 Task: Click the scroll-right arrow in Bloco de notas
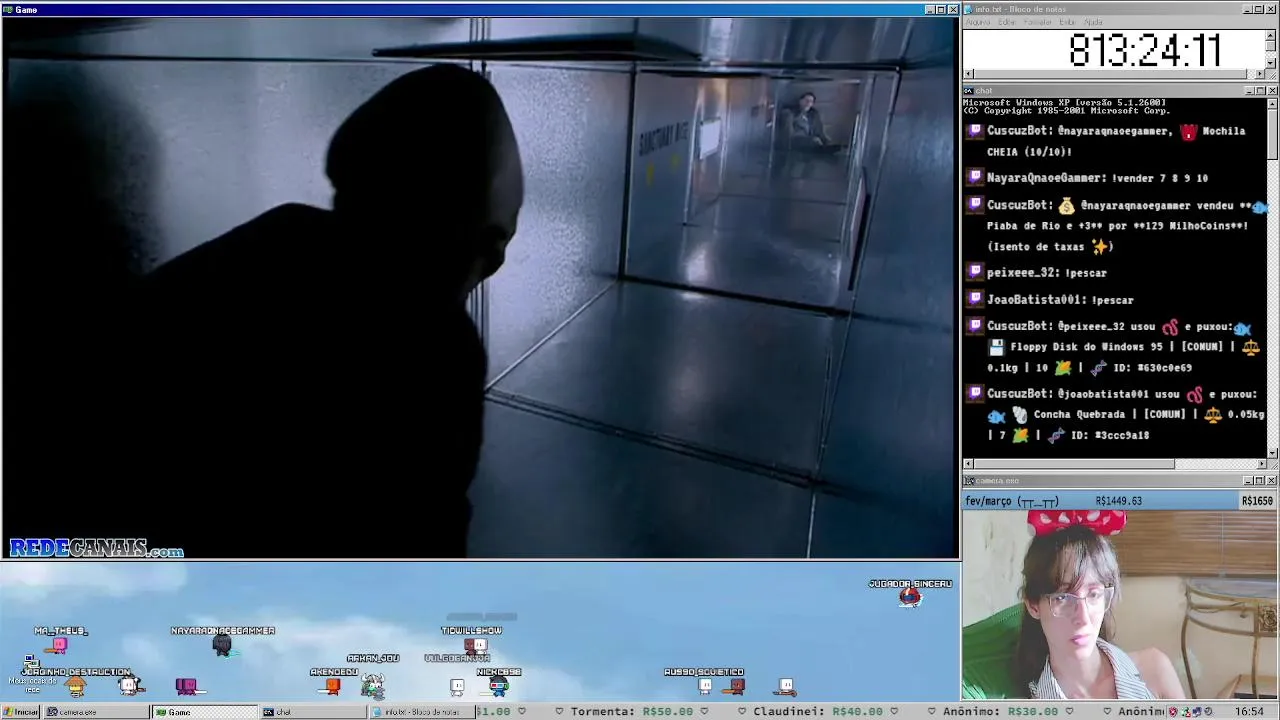pyautogui.click(x=1260, y=74)
